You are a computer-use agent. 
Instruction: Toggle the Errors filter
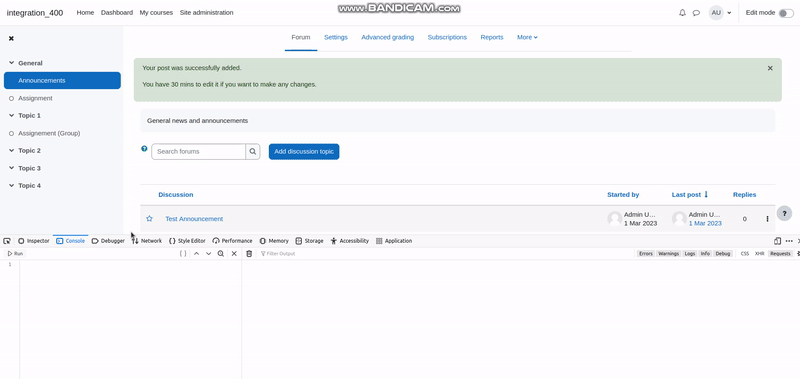tap(646, 254)
